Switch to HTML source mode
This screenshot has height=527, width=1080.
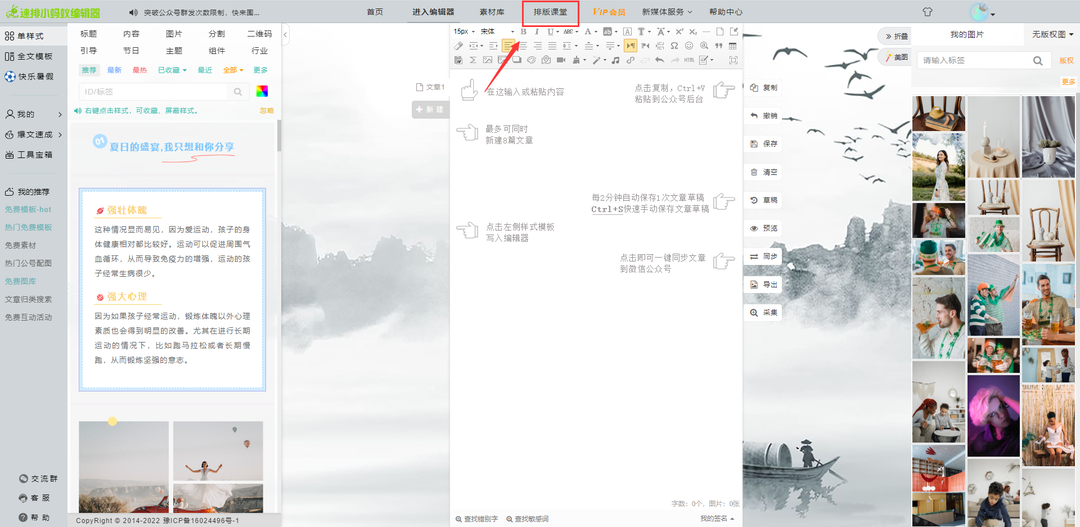pos(689,60)
